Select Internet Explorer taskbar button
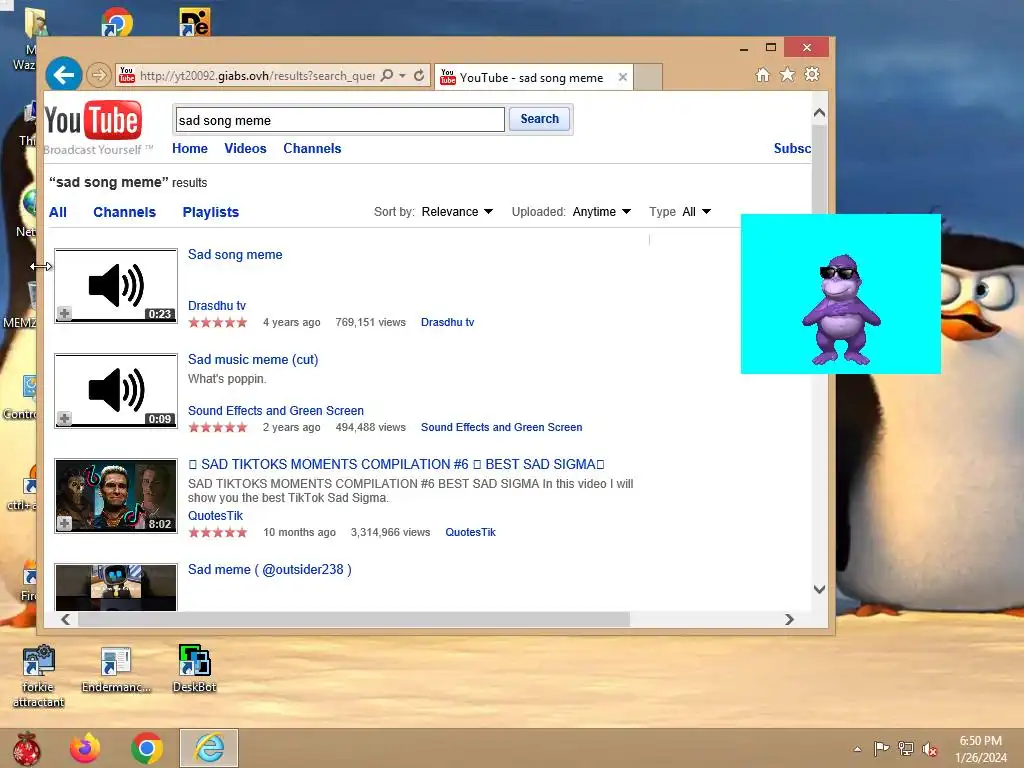This screenshot has height=768, width=1024. (209, 748)
